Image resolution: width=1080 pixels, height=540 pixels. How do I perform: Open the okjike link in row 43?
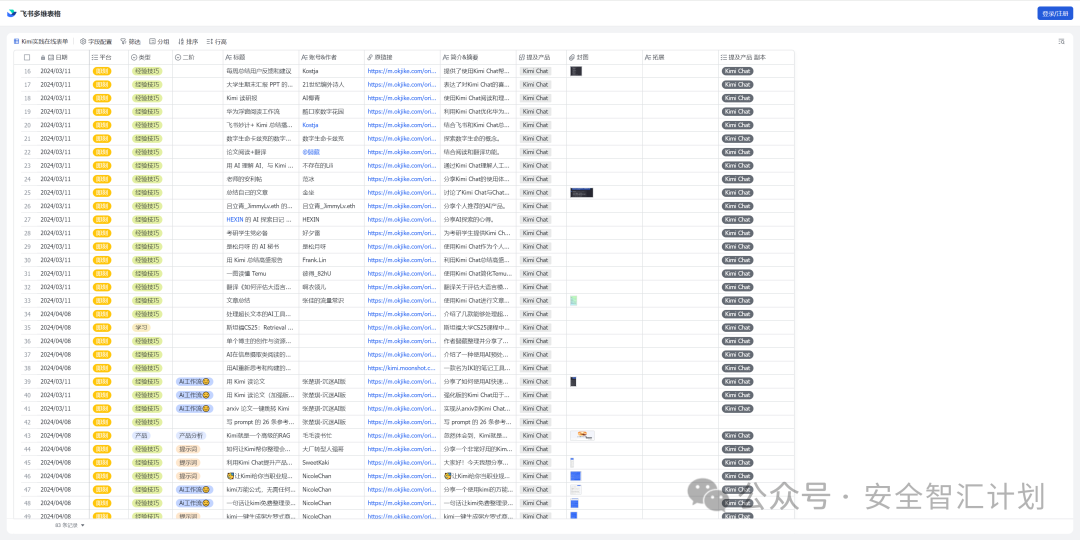(402, 435)
